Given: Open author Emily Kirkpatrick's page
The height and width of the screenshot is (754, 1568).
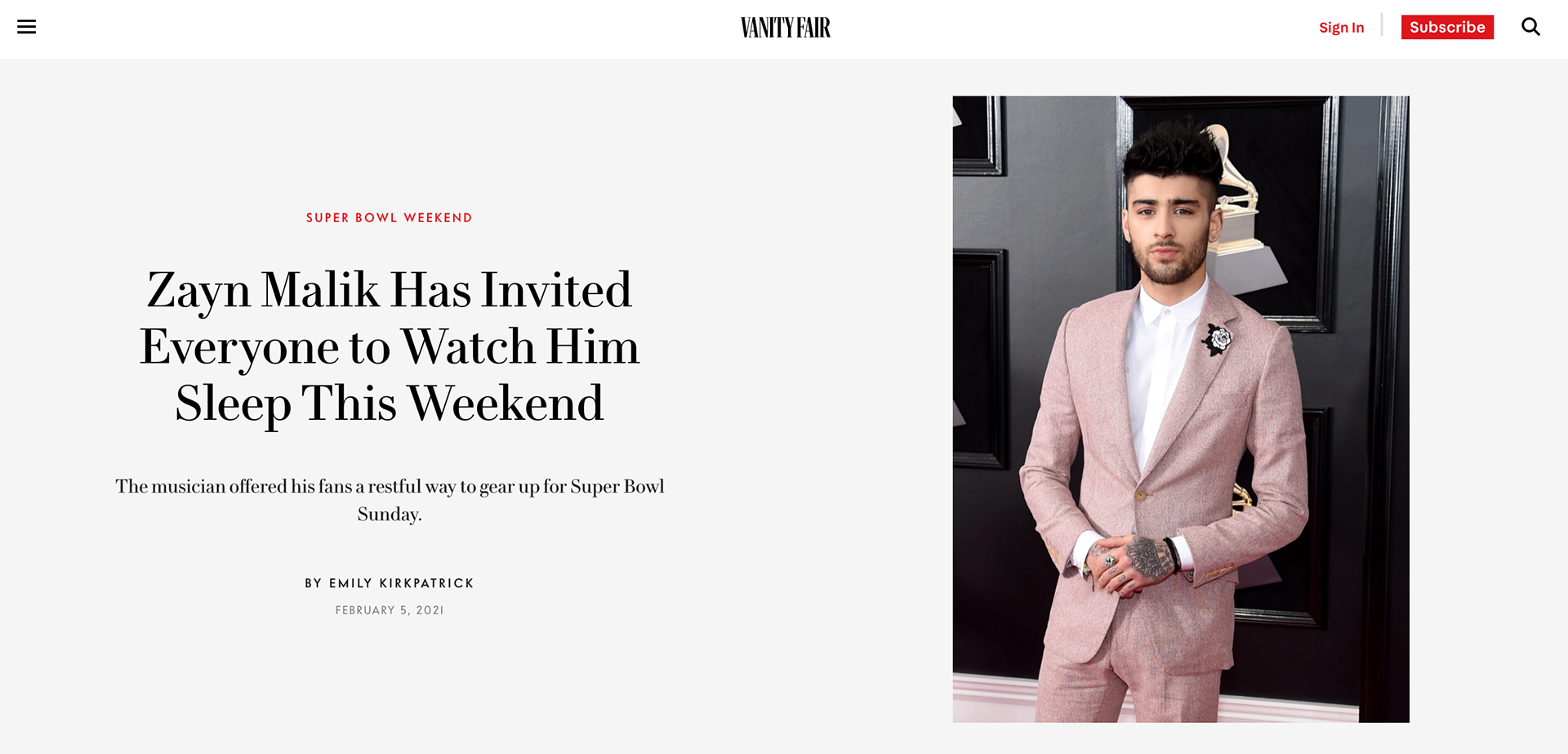Looking at the screenshot, I should point(402,583).
